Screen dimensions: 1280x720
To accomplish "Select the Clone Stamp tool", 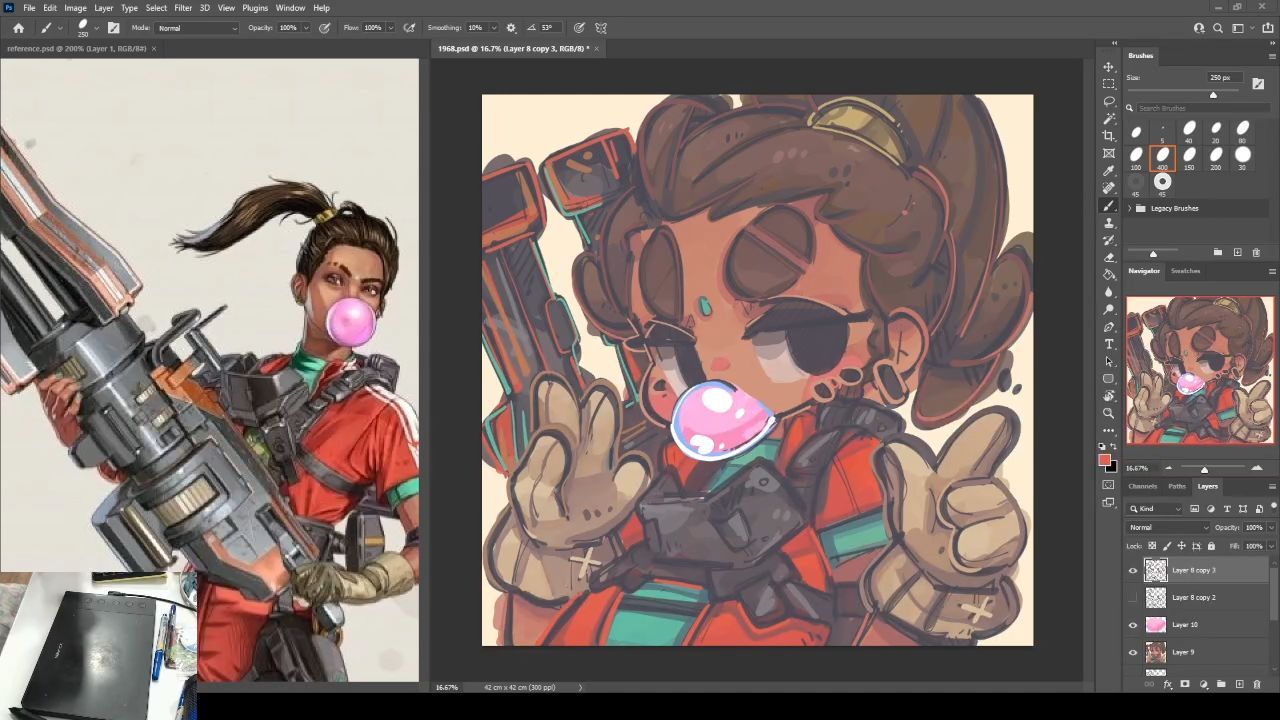I will (1108, 223).
